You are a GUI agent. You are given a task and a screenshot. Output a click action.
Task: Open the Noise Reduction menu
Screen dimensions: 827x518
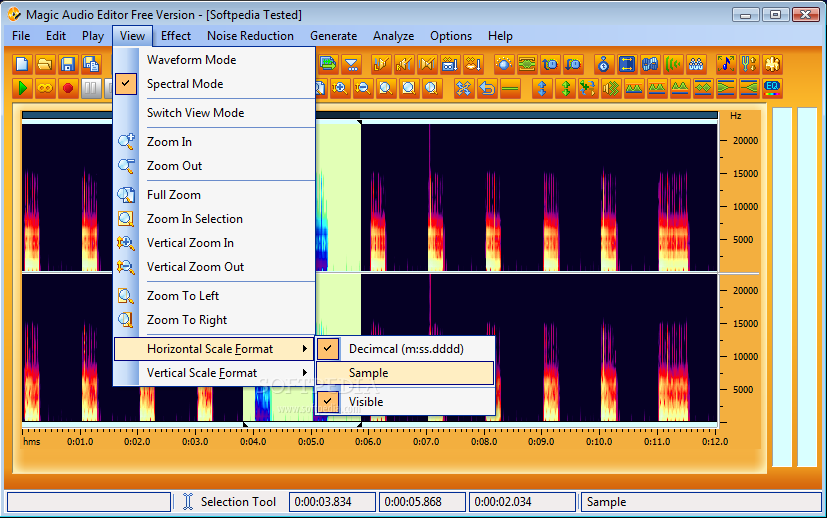click(x=251, y=36)
